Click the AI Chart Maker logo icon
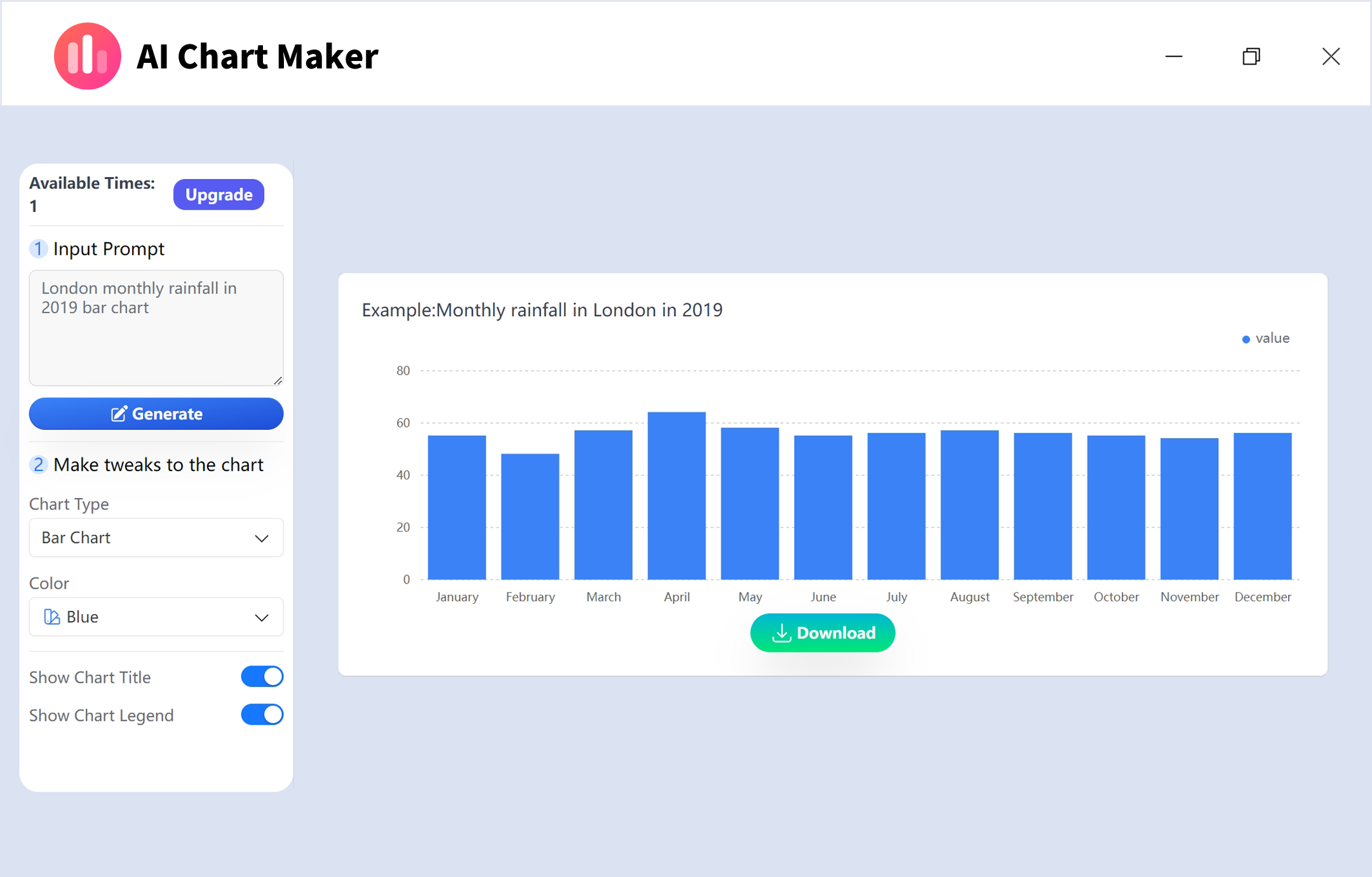This screenshot has width=1372, height=877. [87, 56]
